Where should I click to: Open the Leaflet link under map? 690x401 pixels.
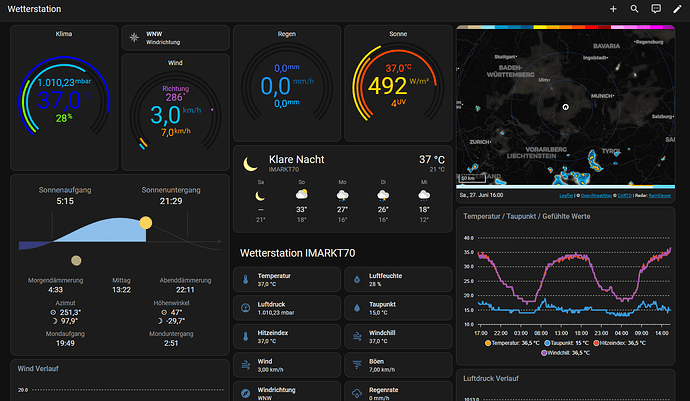(x=566, y=195)
